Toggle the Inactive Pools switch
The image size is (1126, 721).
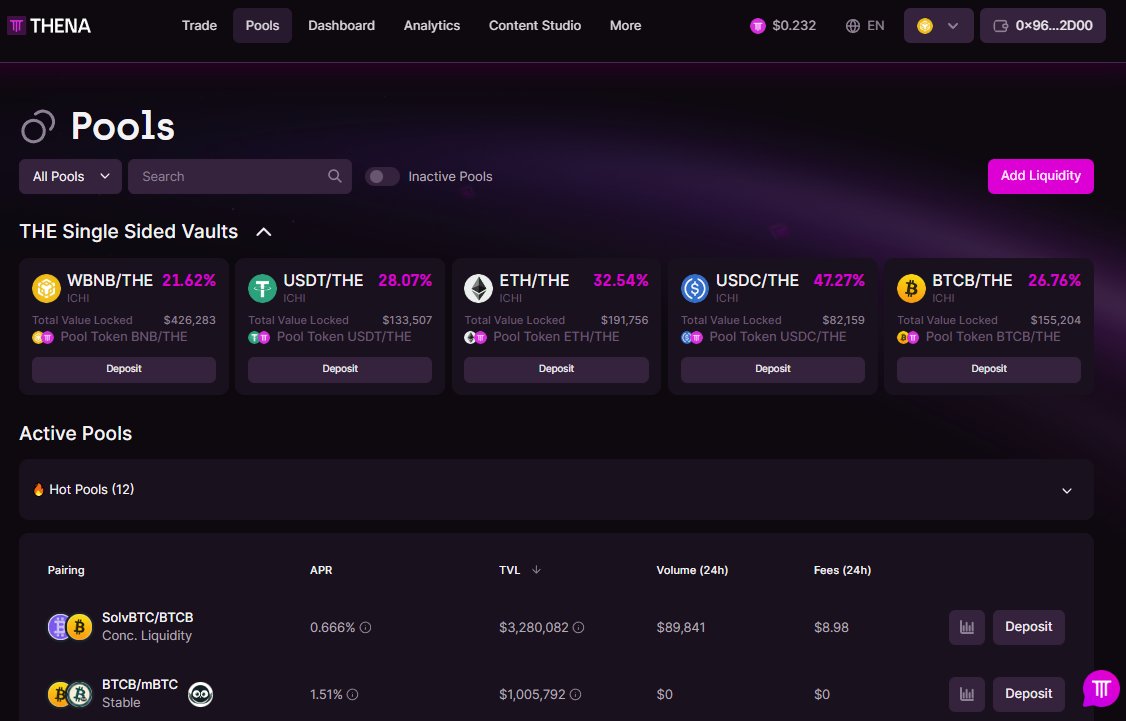[382, 177]
